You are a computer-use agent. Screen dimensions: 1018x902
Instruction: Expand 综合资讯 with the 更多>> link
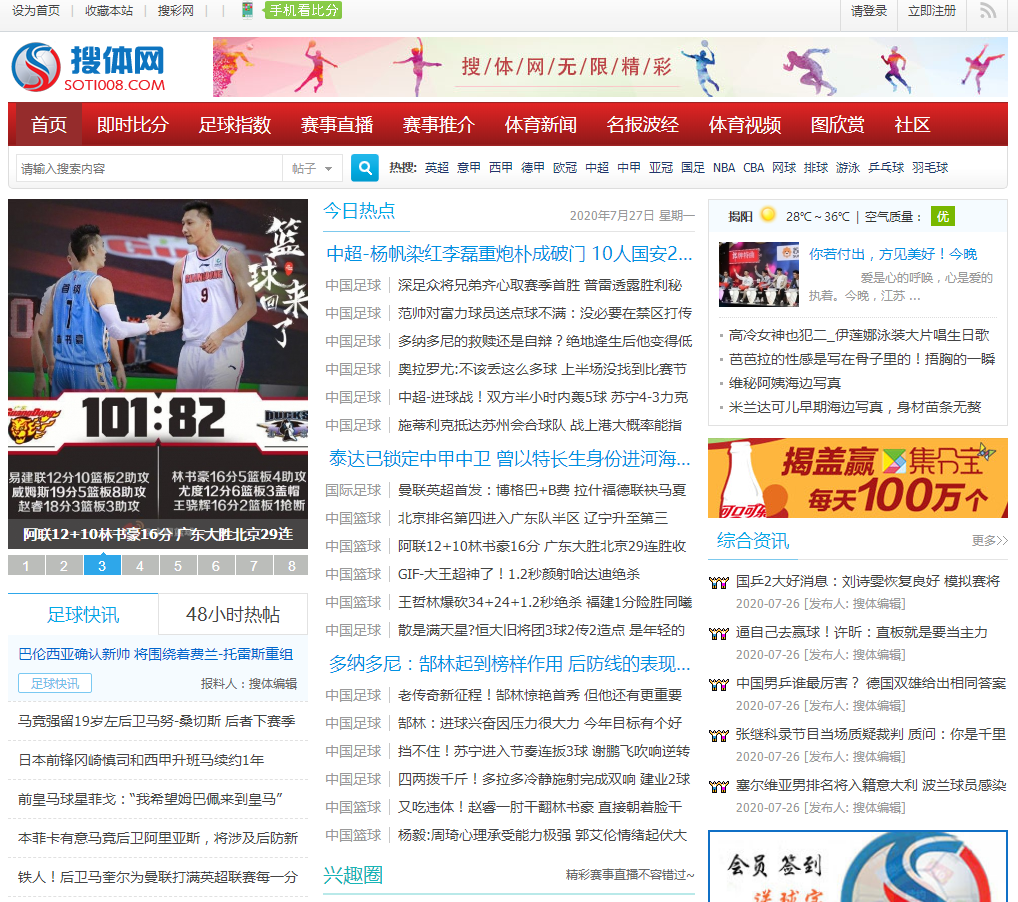(x=989, y=541)
